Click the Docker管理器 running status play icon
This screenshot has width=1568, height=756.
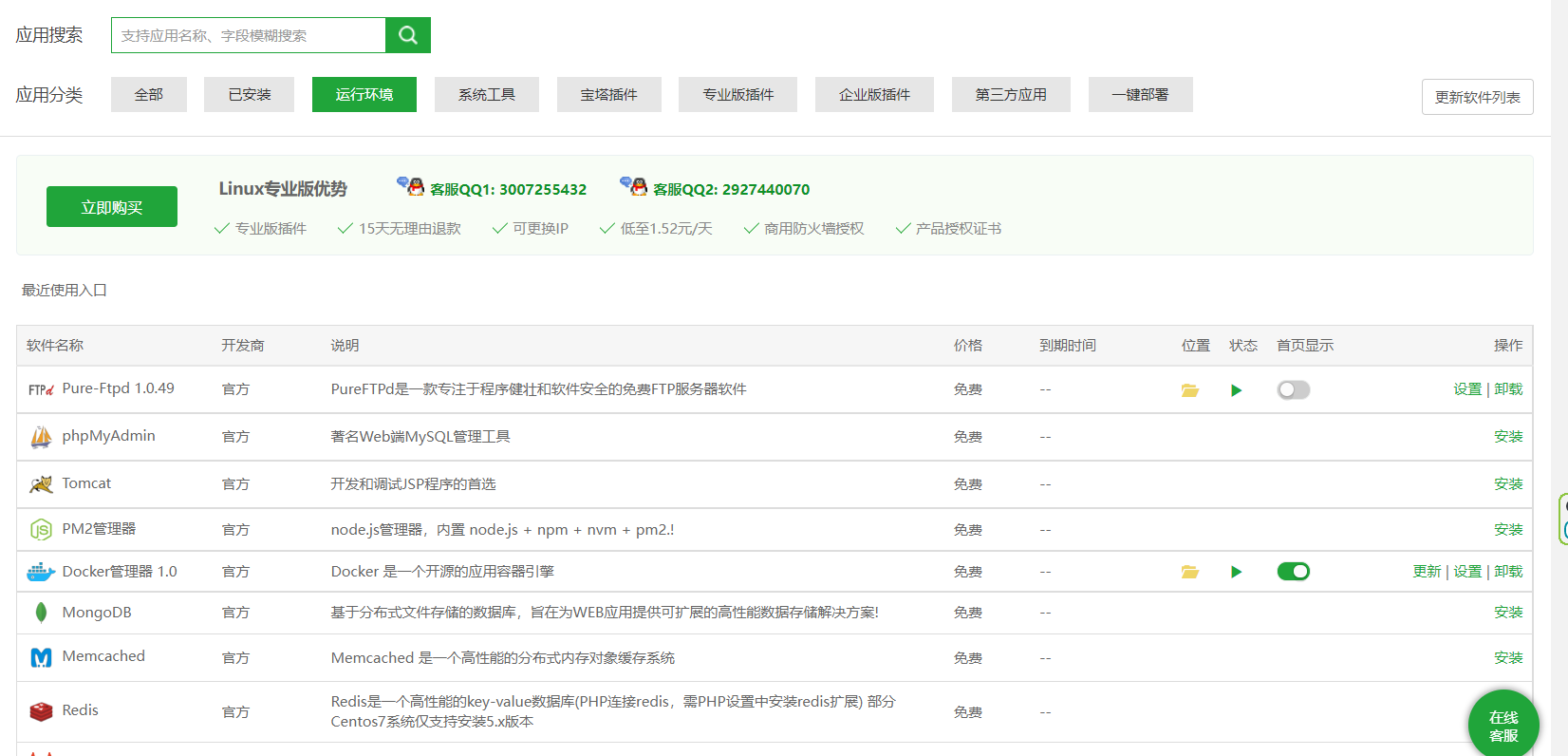pyautogui.click(x=1236, y=572)
